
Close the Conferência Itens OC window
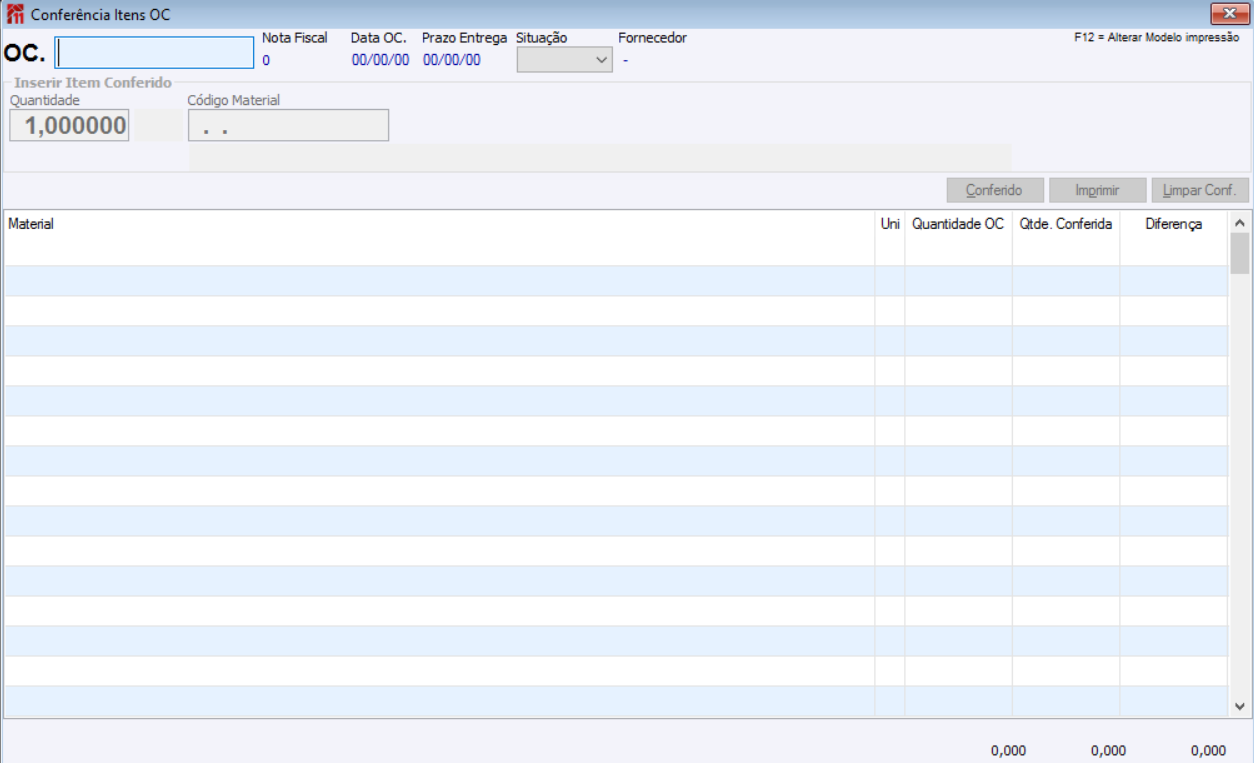(x=1230, y=14)
